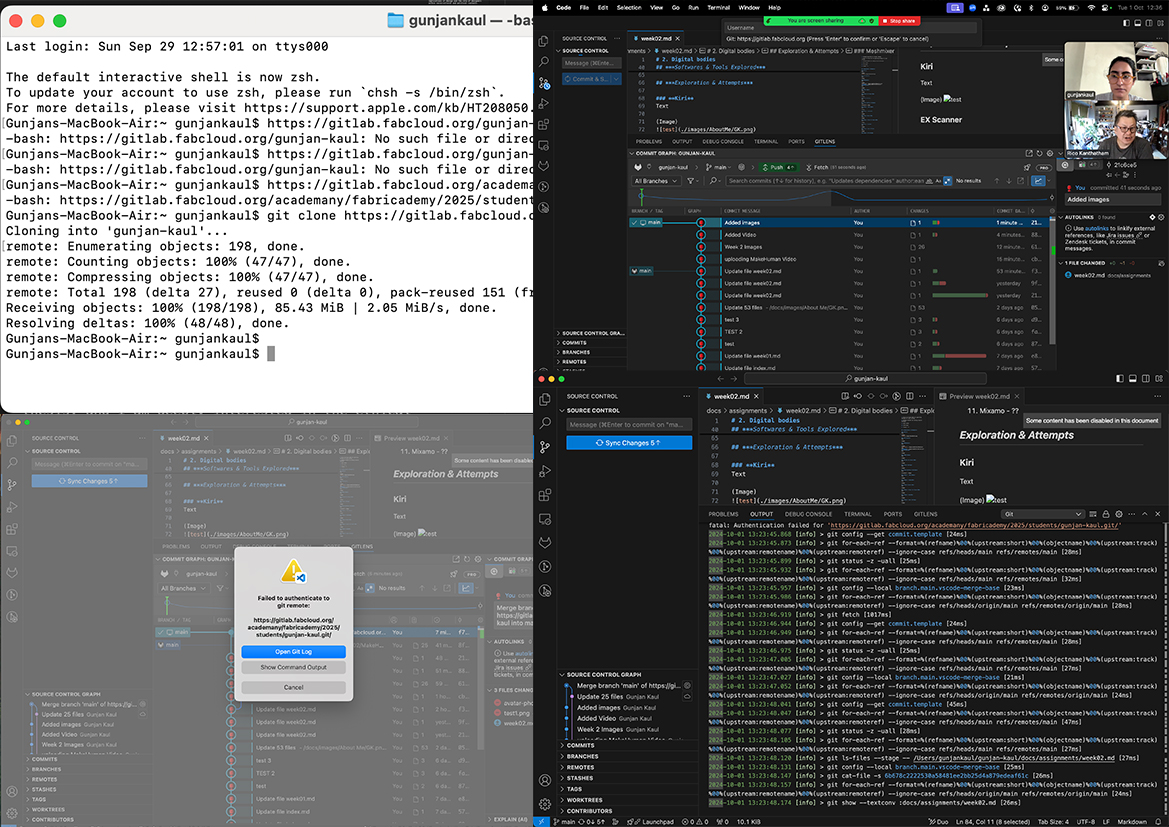The image size is (1169, 827).
Task: Maximize the Output panel with the up chevron
Action: pyautogui.click(x=1144, y=514)
